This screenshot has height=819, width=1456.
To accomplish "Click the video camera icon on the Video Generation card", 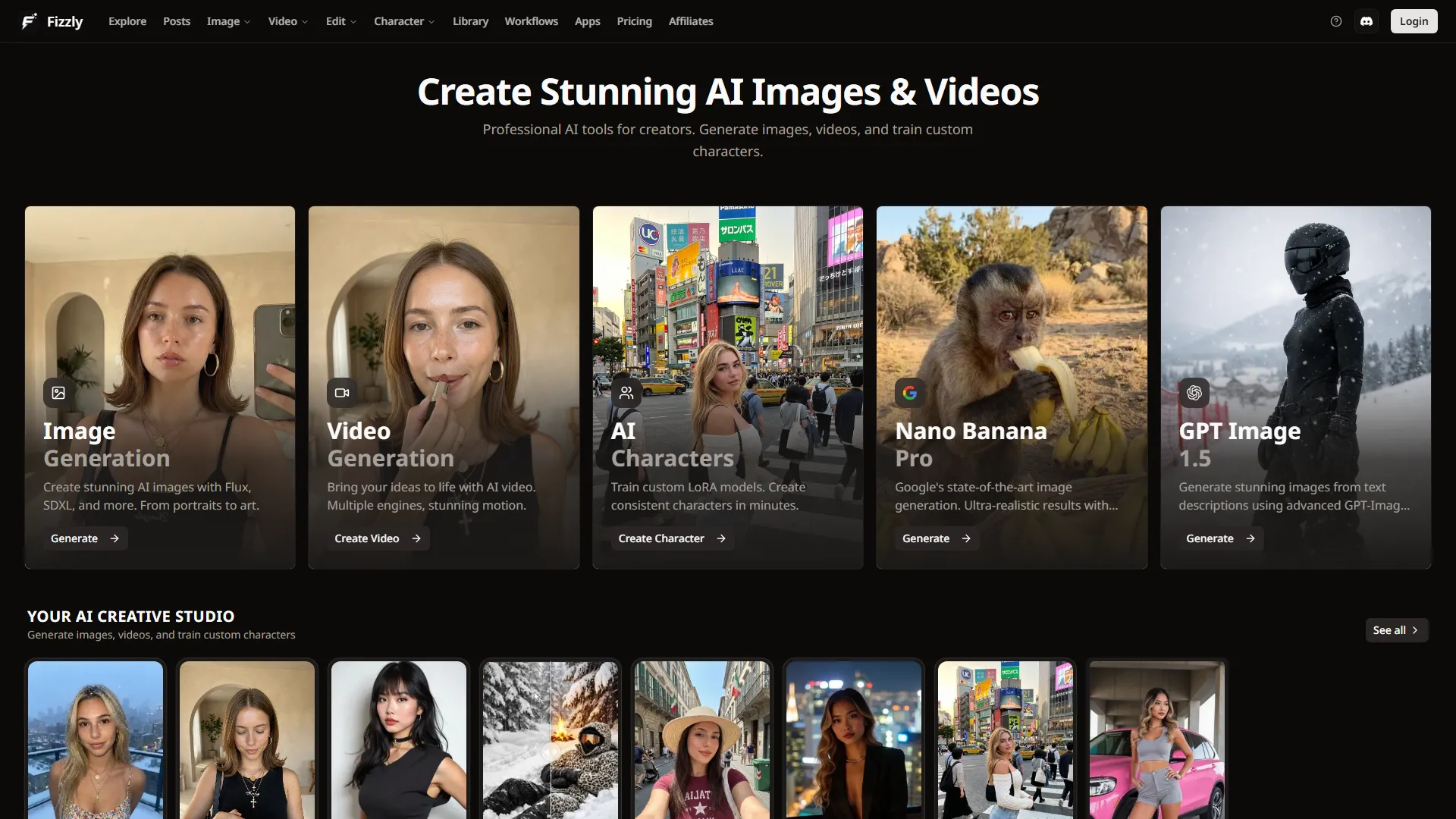I will (342, 393).
